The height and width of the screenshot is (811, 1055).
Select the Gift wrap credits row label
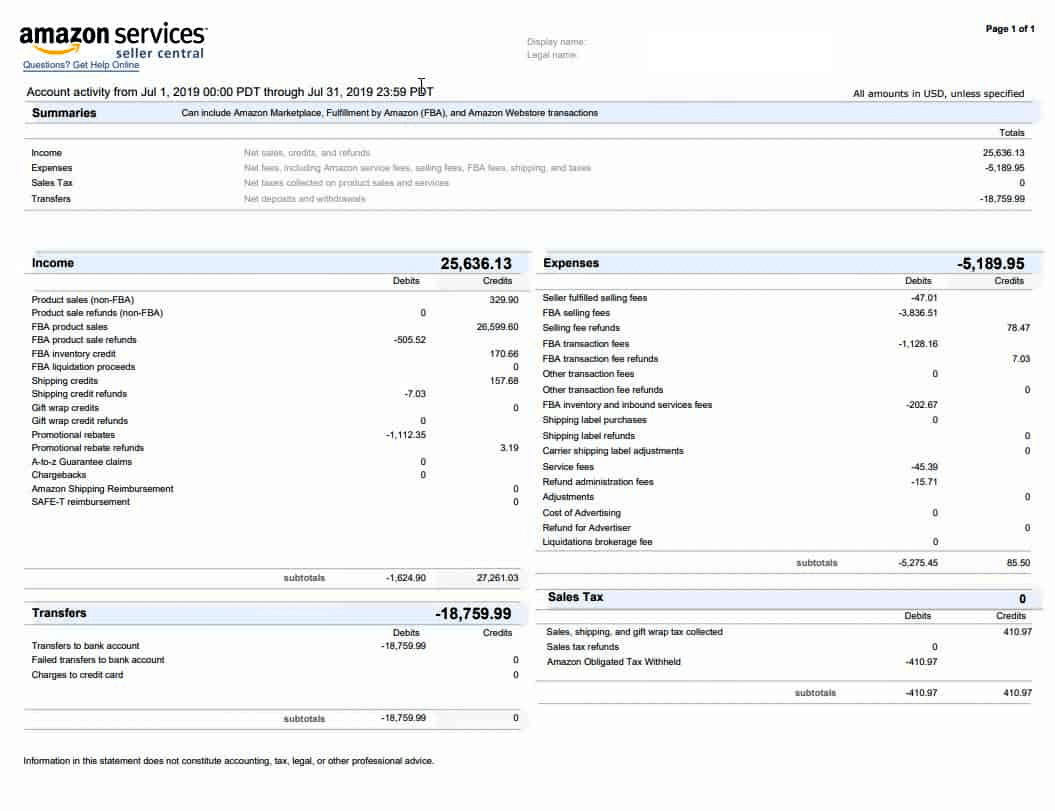[x=65, y=408]
